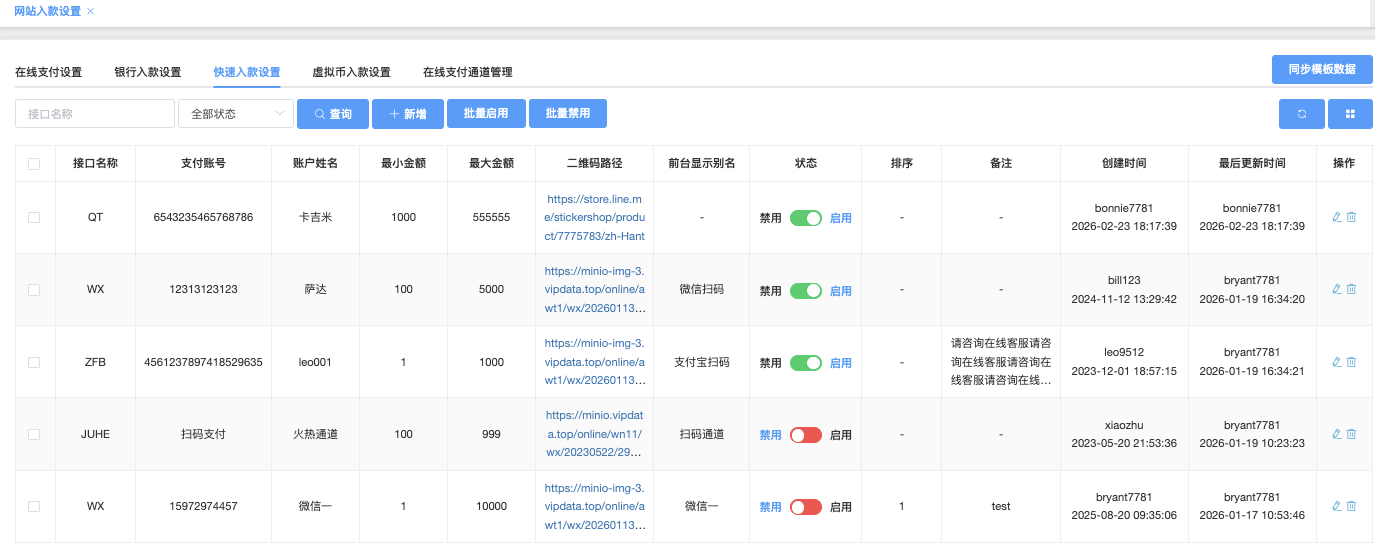
Task: Click edit pencil icon for ZFB row
Action: point(1336,362)
